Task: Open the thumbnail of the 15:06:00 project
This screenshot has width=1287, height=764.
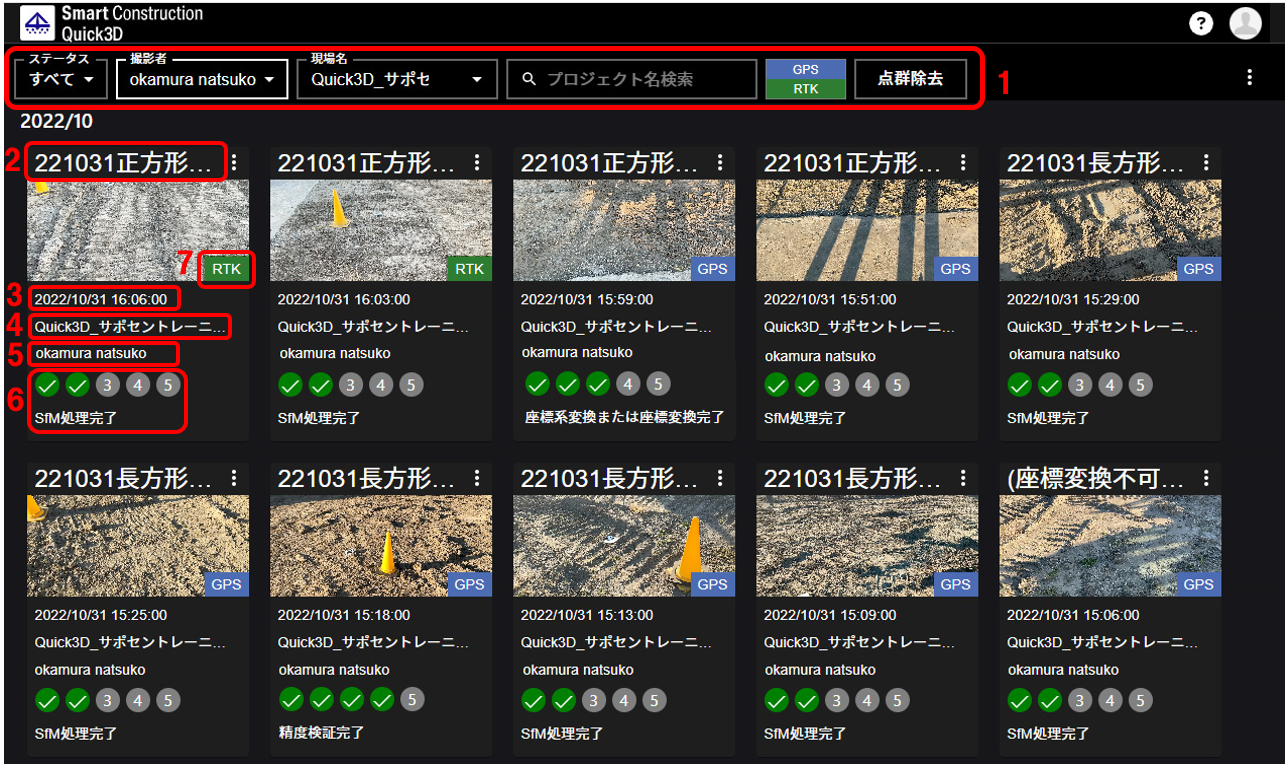Action: [x=1110, y=546]
